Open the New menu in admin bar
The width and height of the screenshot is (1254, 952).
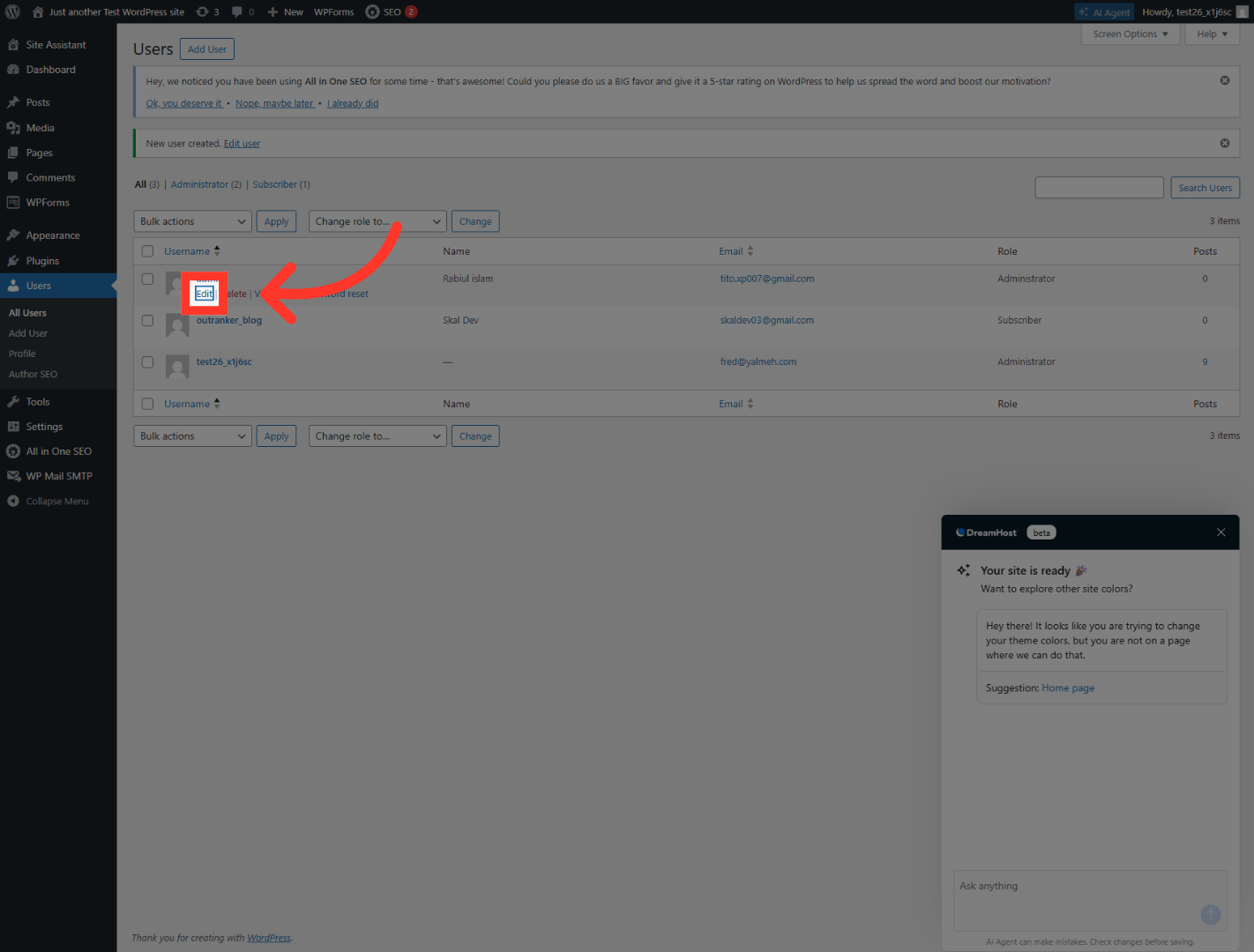point(285,12)
